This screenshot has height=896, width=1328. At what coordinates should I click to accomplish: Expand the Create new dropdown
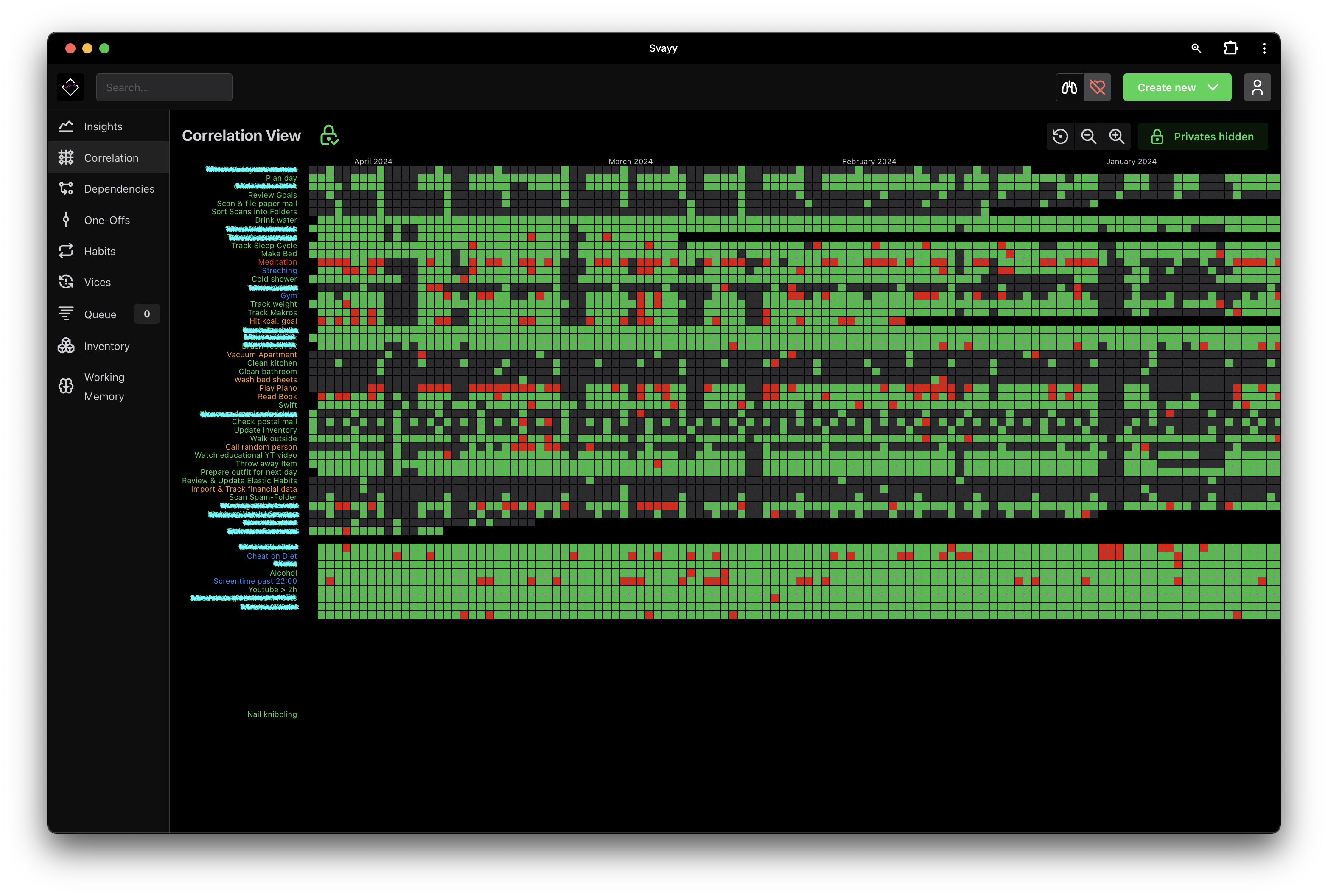coord(1177,87)
